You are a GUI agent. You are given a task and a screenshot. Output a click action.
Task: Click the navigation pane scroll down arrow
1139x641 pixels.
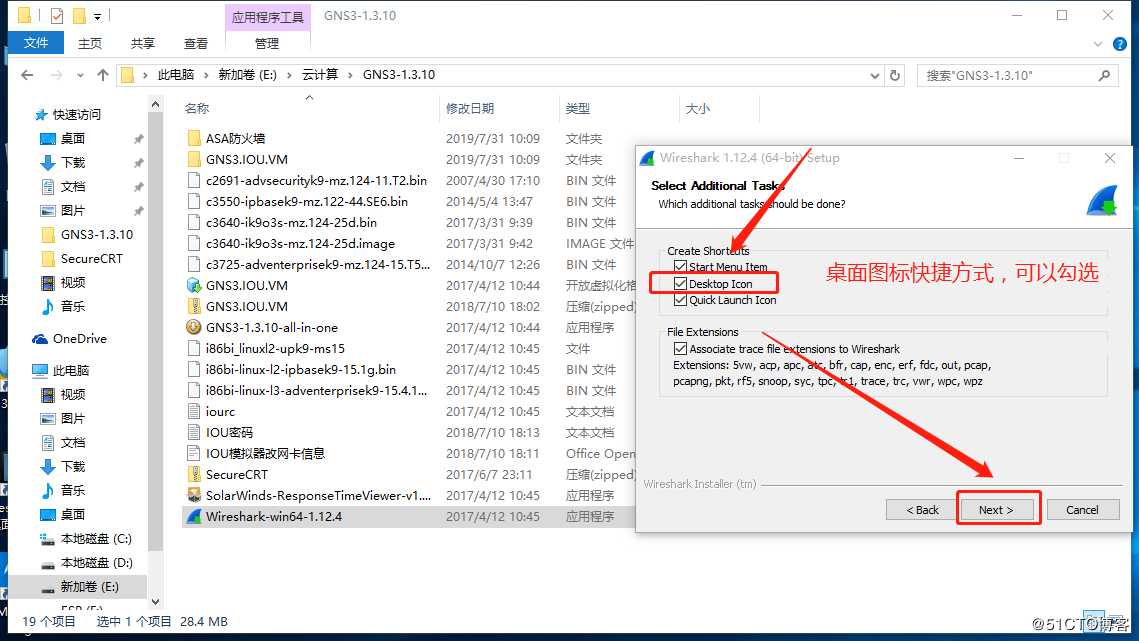pyautogui.click(x=155, y=602)
